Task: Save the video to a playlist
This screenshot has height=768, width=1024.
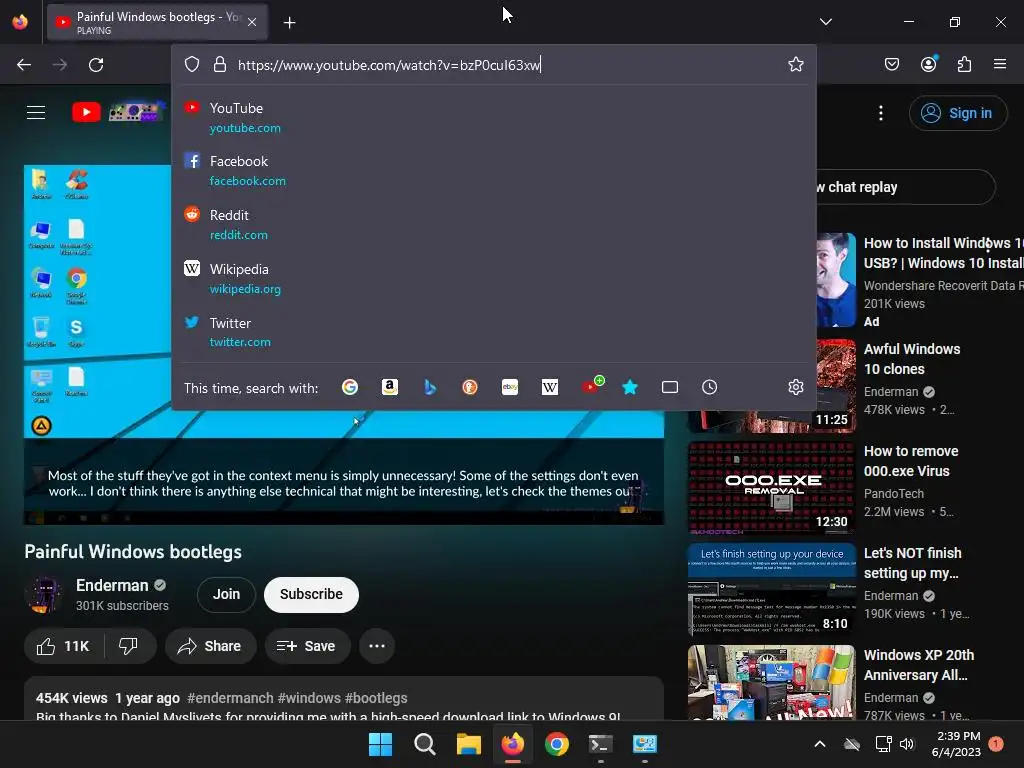Action: click(307, 646)
